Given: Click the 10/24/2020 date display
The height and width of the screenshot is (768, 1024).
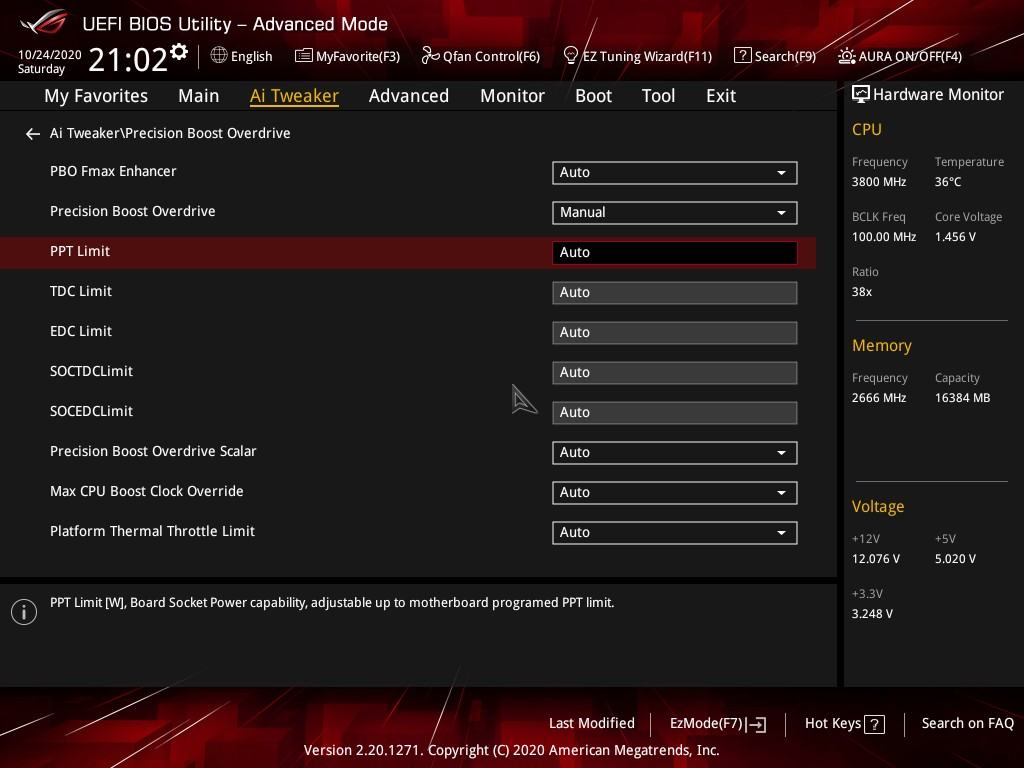Looking at the screenshot, I should [50, 54].
